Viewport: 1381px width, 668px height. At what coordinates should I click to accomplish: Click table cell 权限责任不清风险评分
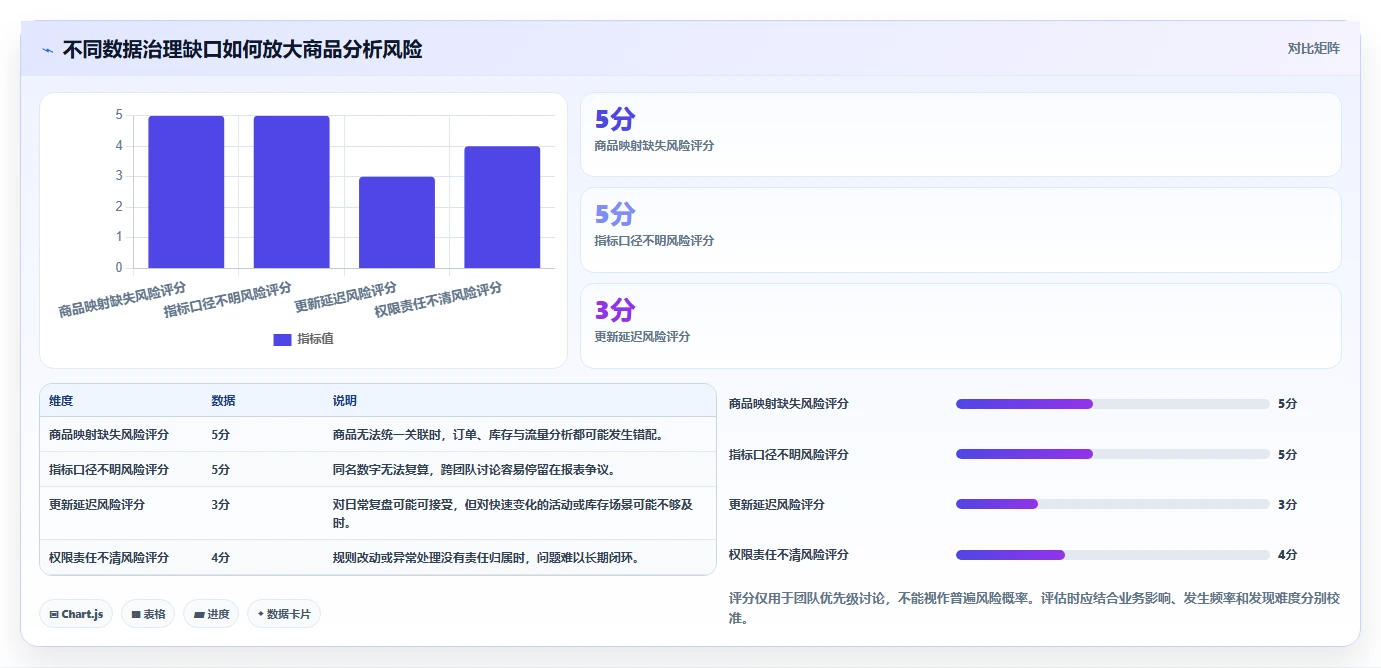[109, 558]
